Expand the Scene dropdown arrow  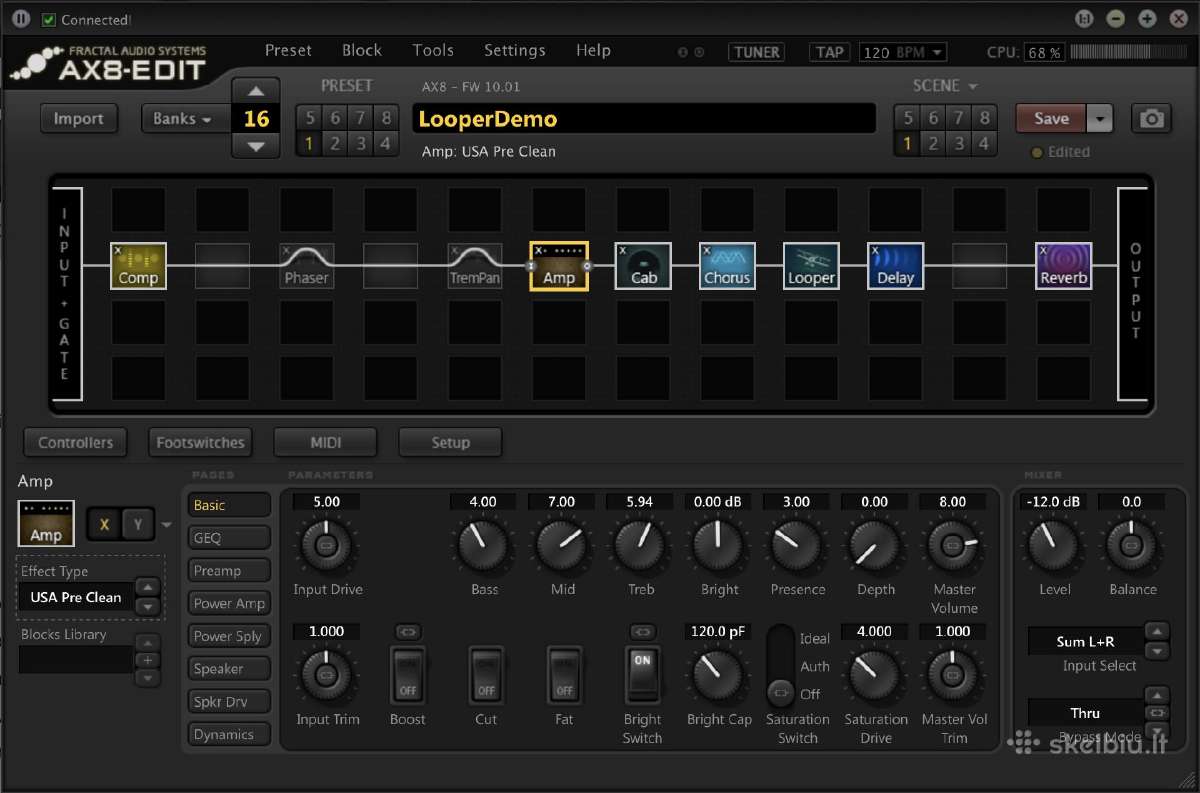click(972, 87)
